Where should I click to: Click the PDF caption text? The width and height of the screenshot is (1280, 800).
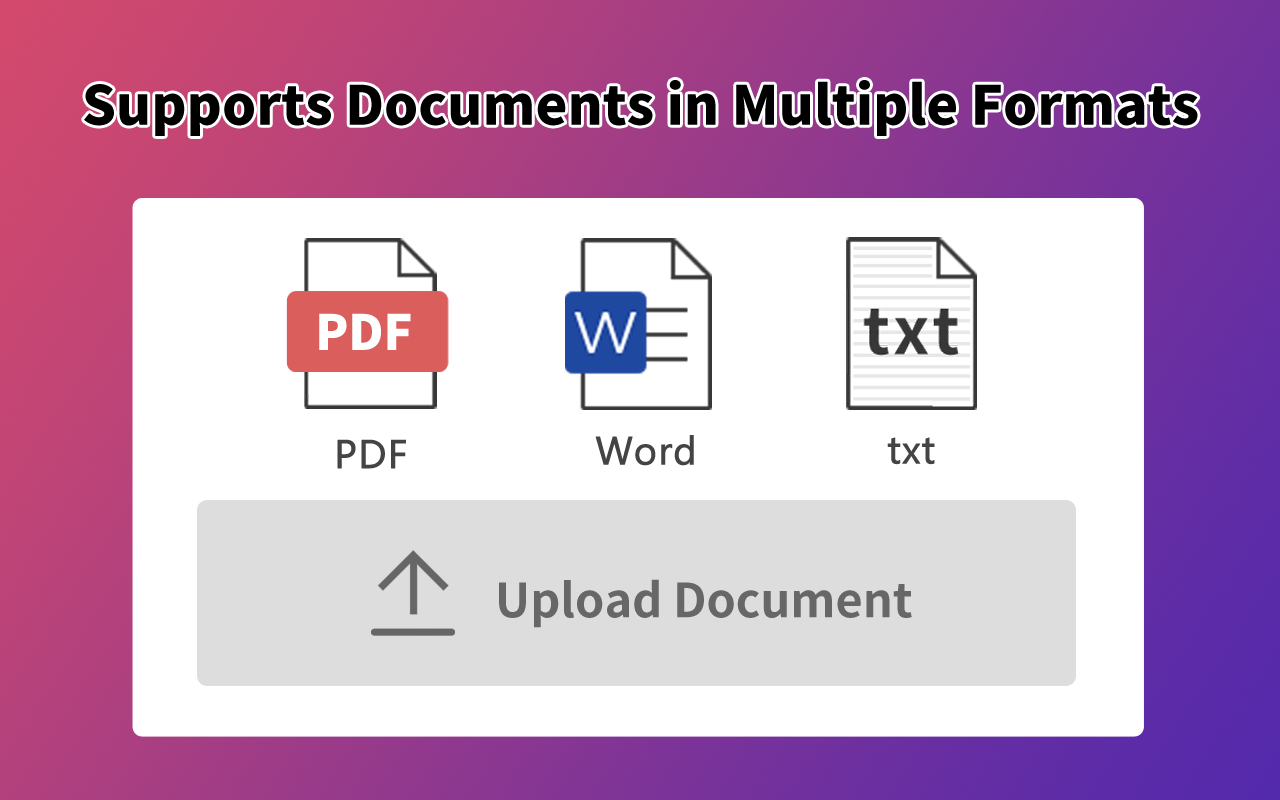pos(369,455)
